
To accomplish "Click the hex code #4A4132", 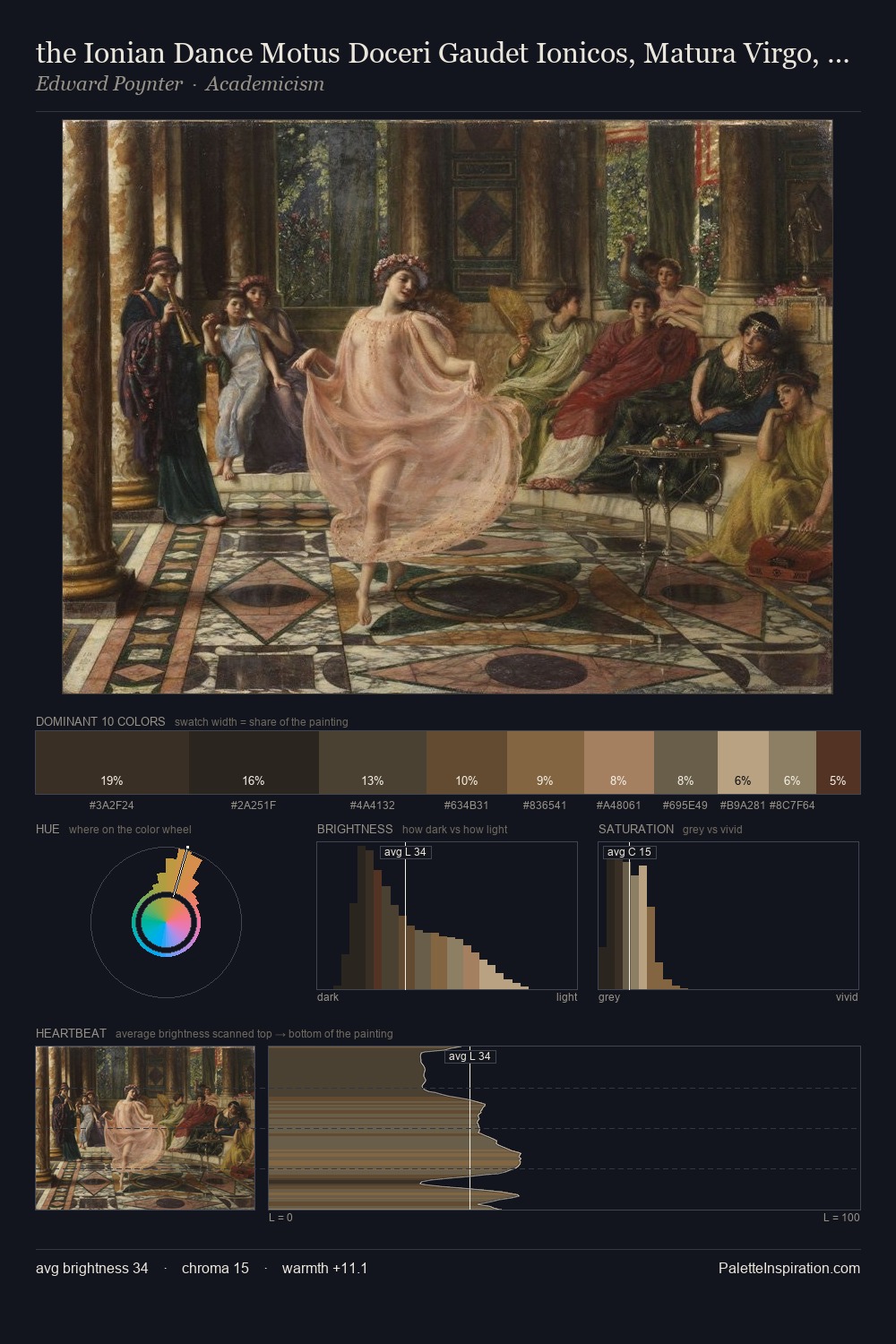I will point(373,806).
